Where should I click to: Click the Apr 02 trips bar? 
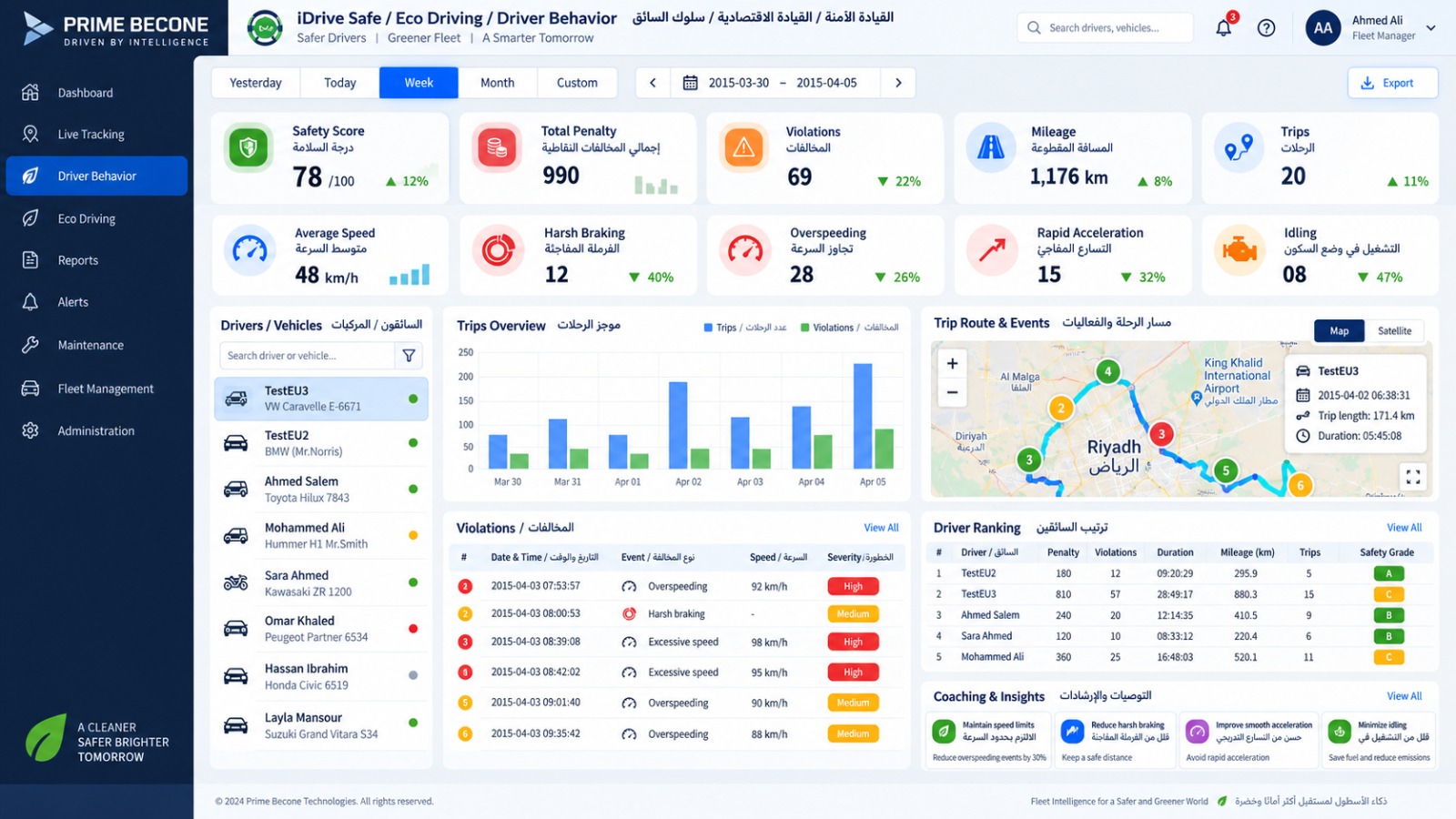point(678,425)
